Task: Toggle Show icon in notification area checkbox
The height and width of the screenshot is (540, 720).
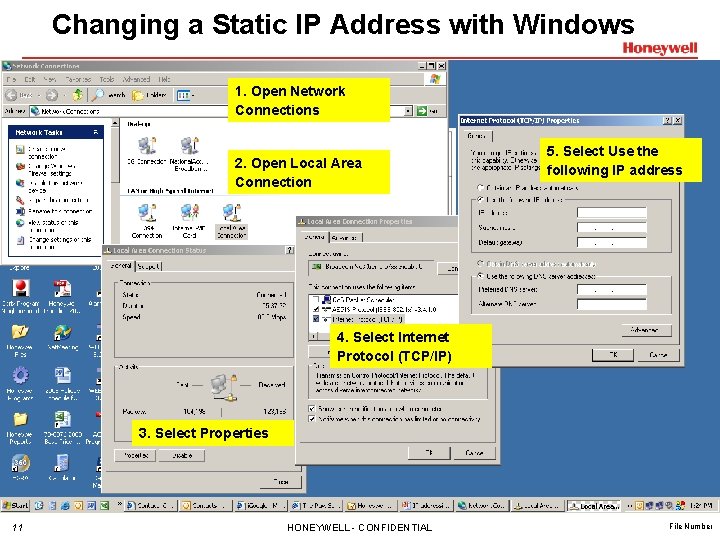Action: coord(312,408)
